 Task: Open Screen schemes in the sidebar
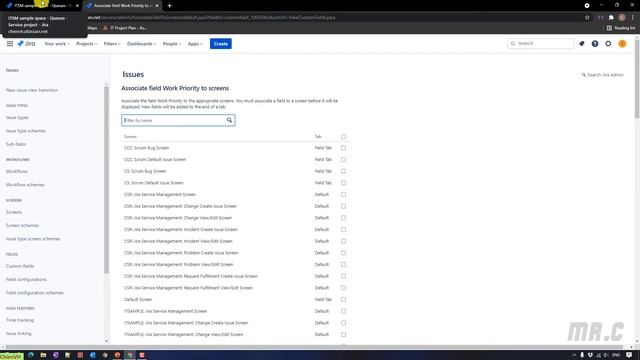pyautogui.click(x=22, y=225)
